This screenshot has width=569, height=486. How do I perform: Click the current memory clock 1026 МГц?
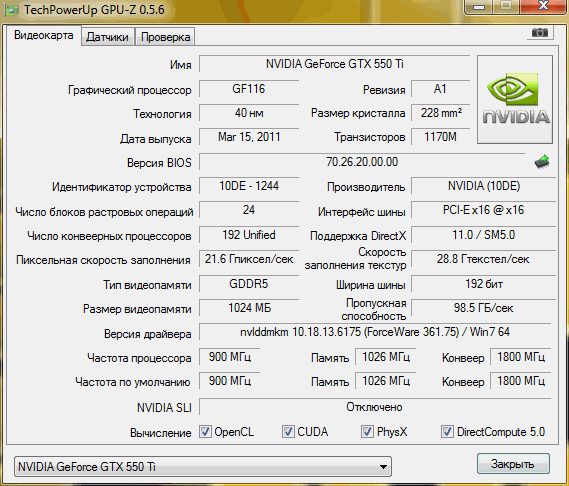coord(386,357)
